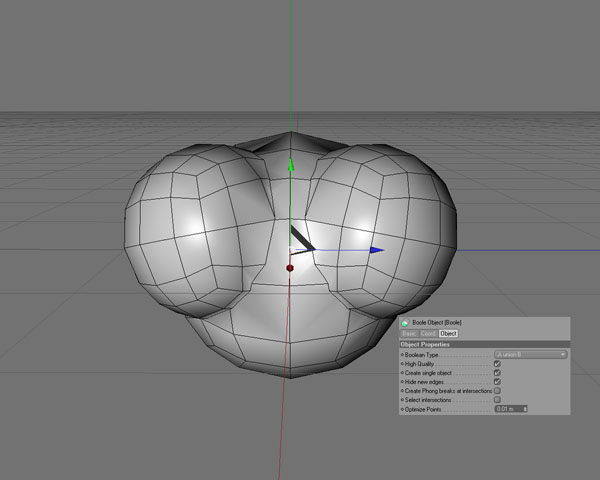
Task: Switch to the Coord tab
Action: pos(428,334)
